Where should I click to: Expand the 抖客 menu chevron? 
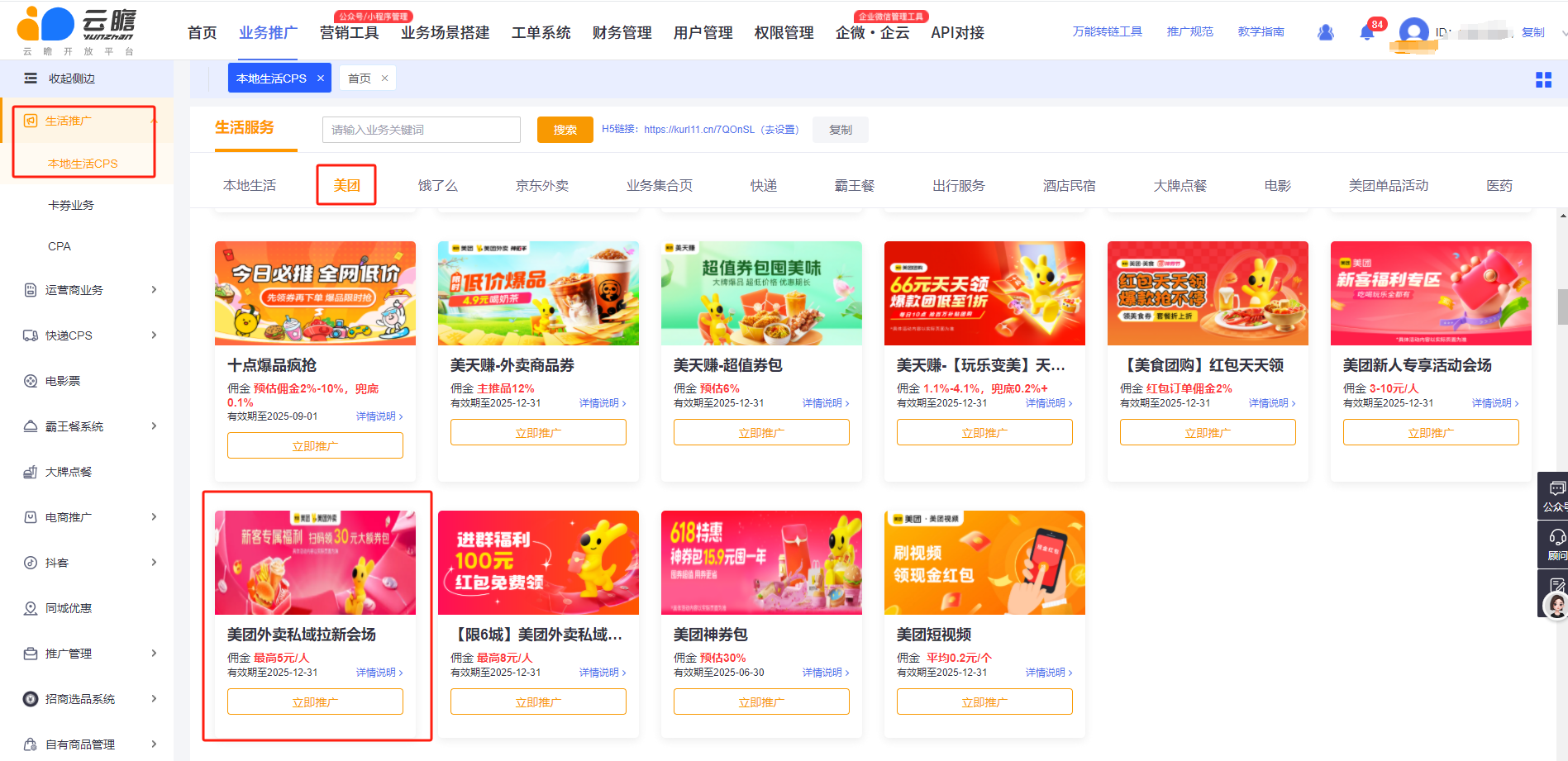[x=154, y=563]
